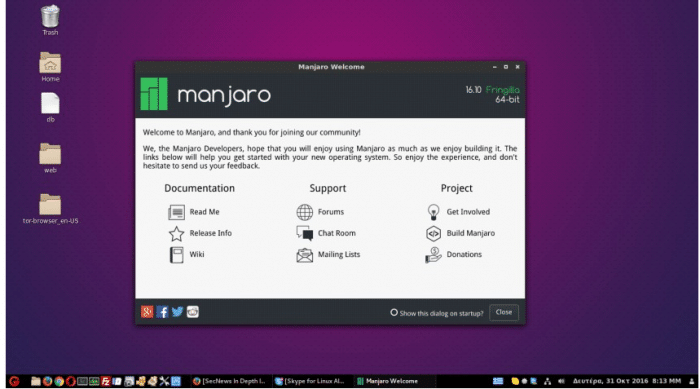The width and height of the screenshot is (700, 389).
Task: Toggle Show this dialog on startup
Action: 437,313
